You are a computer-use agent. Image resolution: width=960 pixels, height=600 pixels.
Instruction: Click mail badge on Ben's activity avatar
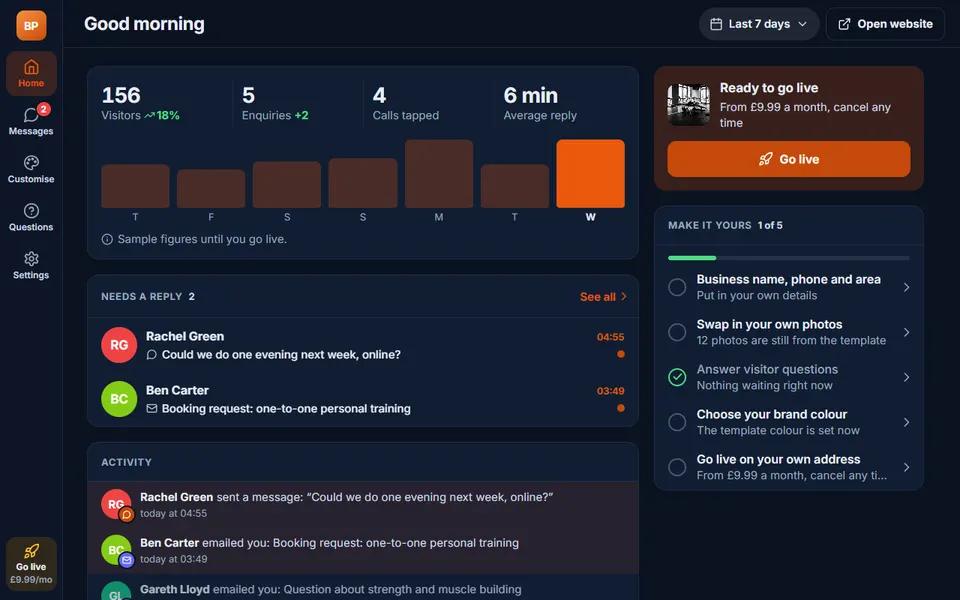click(x=126, y=560)
